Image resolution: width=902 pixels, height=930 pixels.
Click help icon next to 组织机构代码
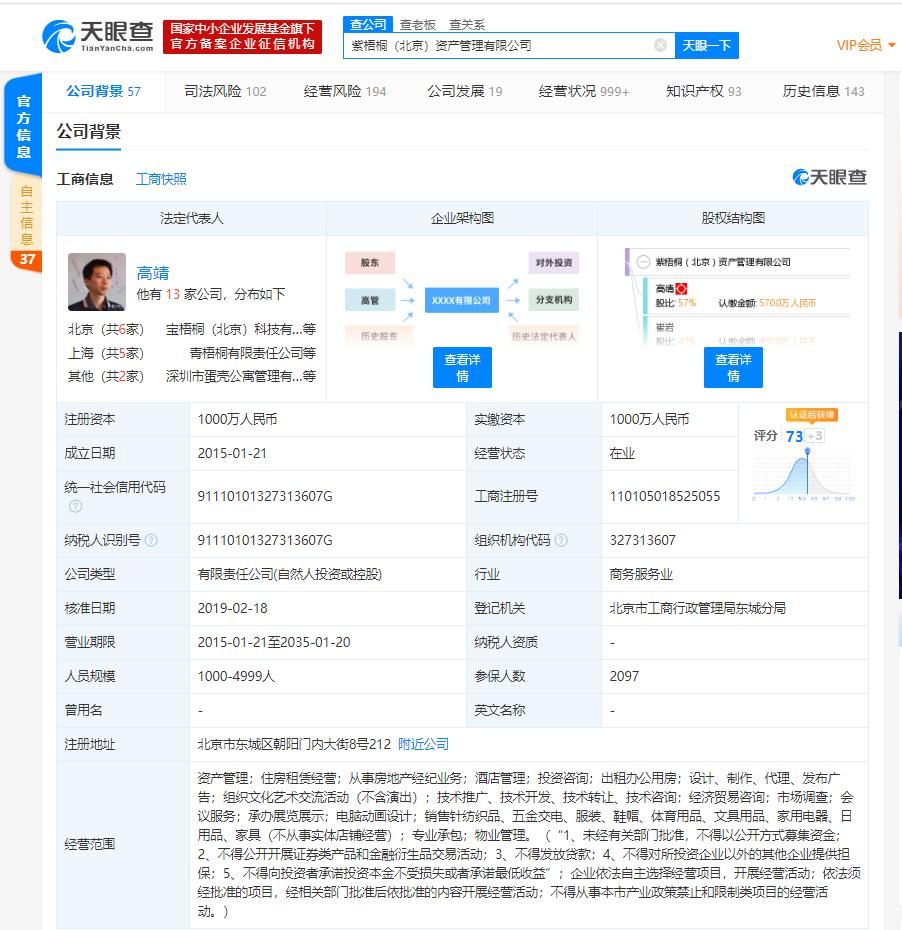click(561, 540)
